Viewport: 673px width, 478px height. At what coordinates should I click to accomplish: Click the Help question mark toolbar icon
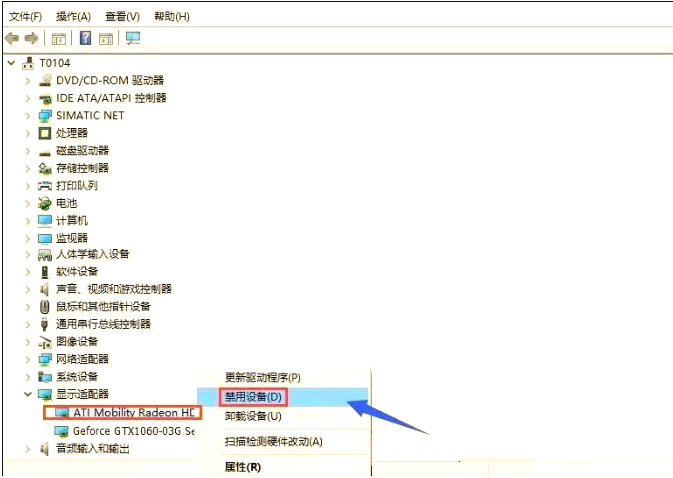[x=86, y=38]
